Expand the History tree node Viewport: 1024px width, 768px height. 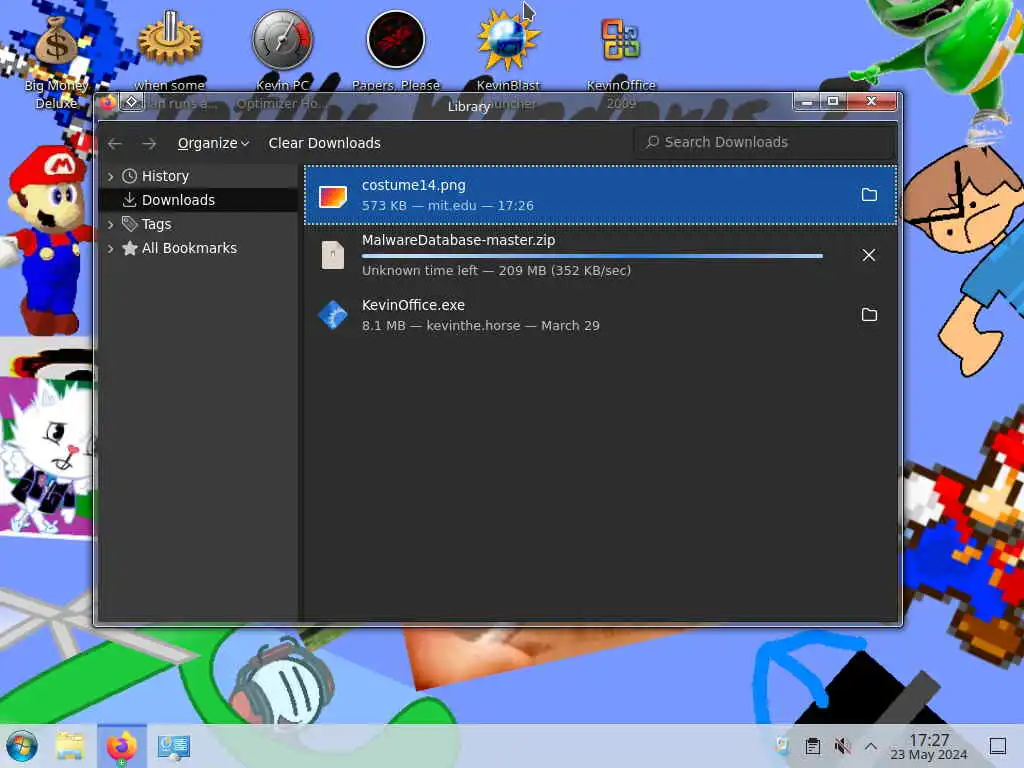pos(110,176)
